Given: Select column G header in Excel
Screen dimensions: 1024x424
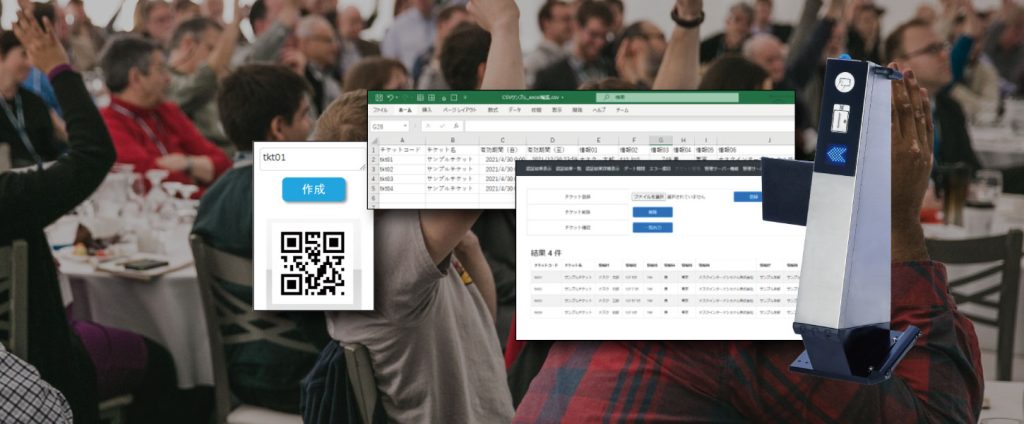Looking at the screenshot, I should tap(661, 140).
